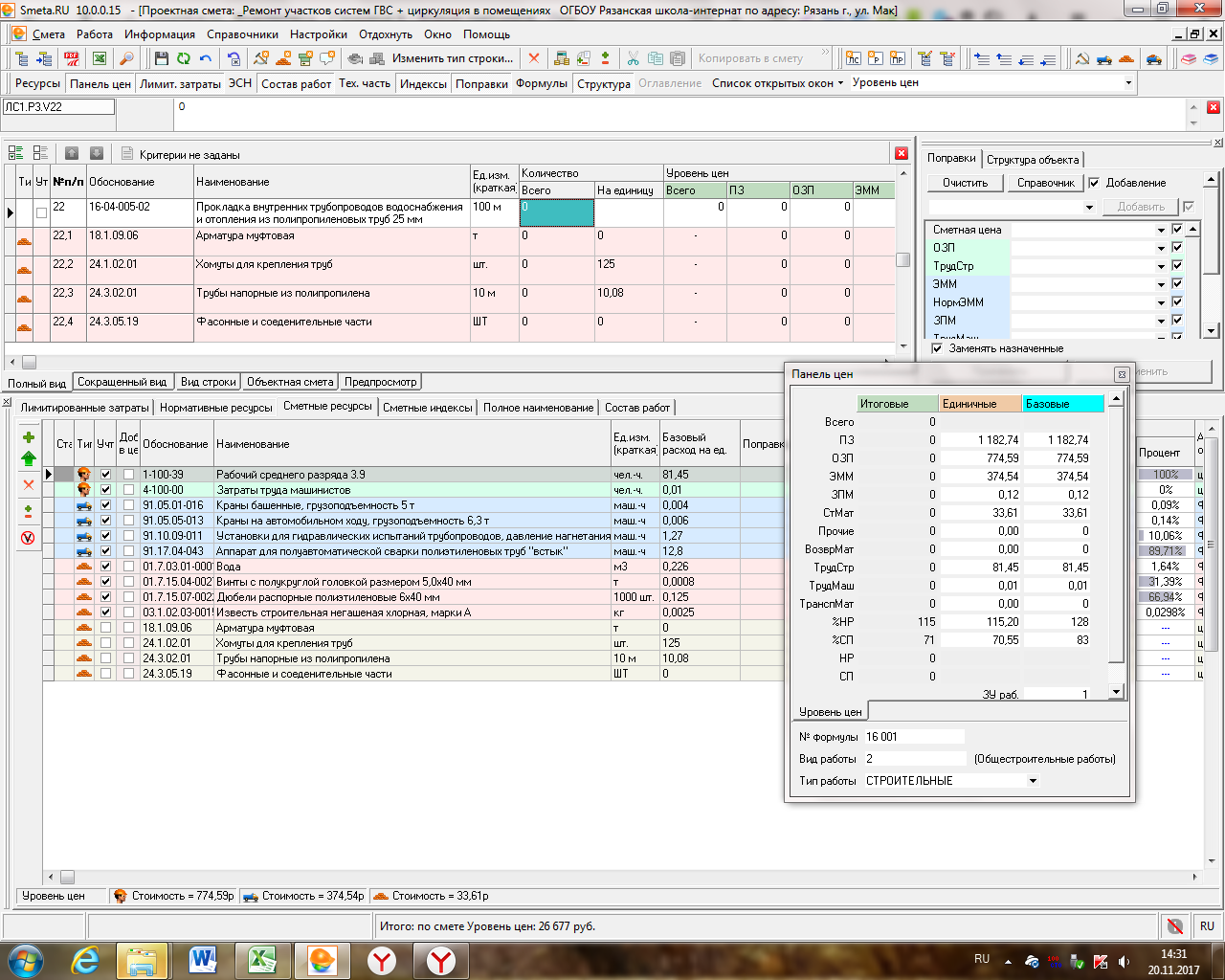Click the blue undo arrow icon
1225x980 pixels.
point(206,58)
